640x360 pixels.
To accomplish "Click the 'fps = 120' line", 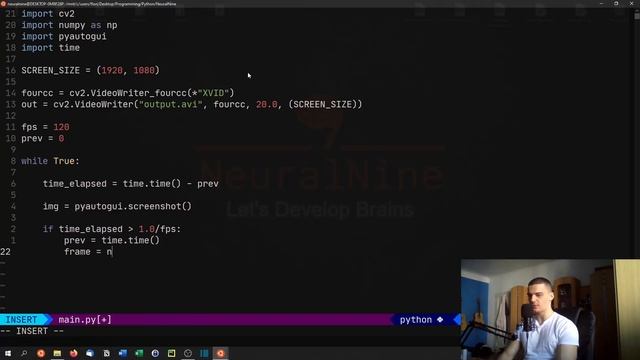I will 45,127.
